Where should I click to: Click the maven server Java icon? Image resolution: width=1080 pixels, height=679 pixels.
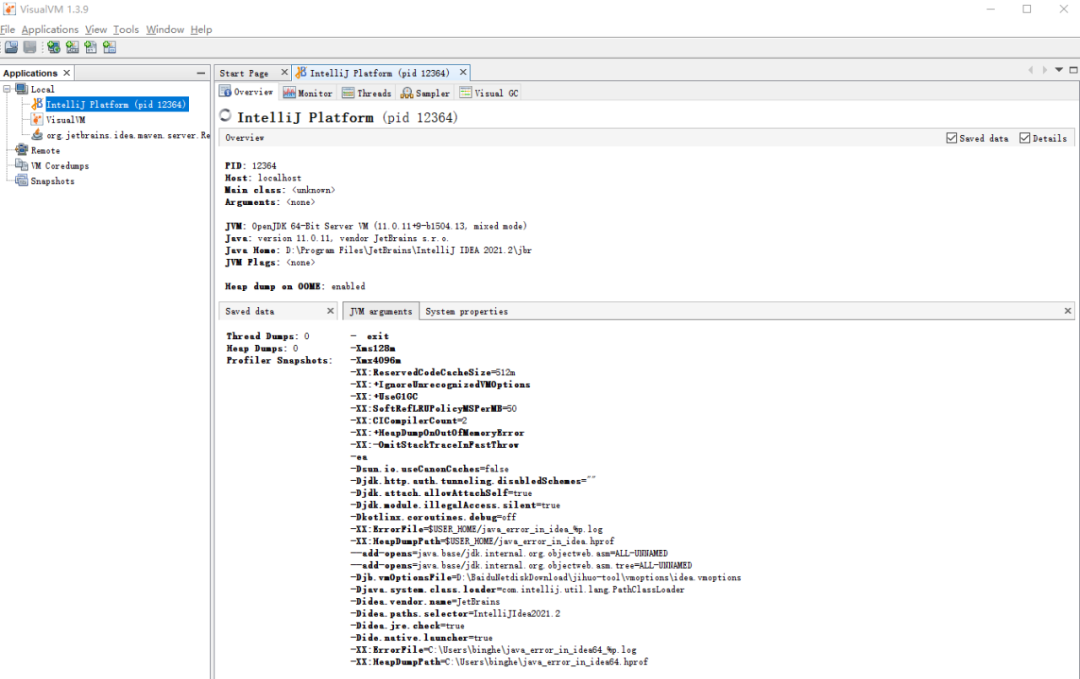coord(37,135)
